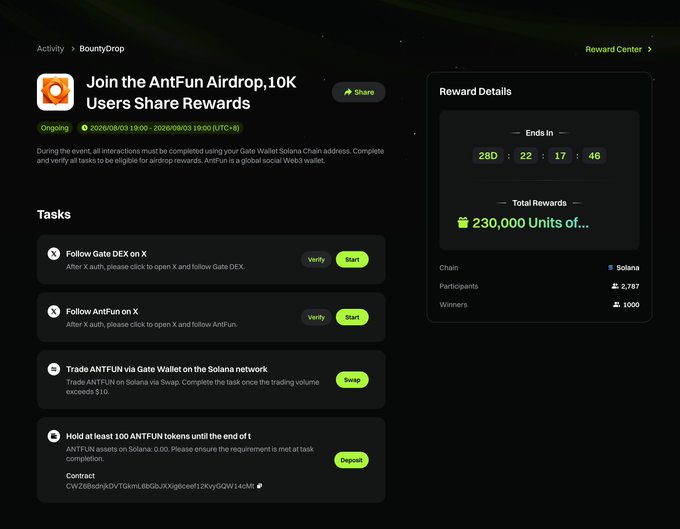This screenshot has height=529, width=680.
Task: Click the AntFun orange project logo
Action: pyautogui.click(x=55, y=92)
